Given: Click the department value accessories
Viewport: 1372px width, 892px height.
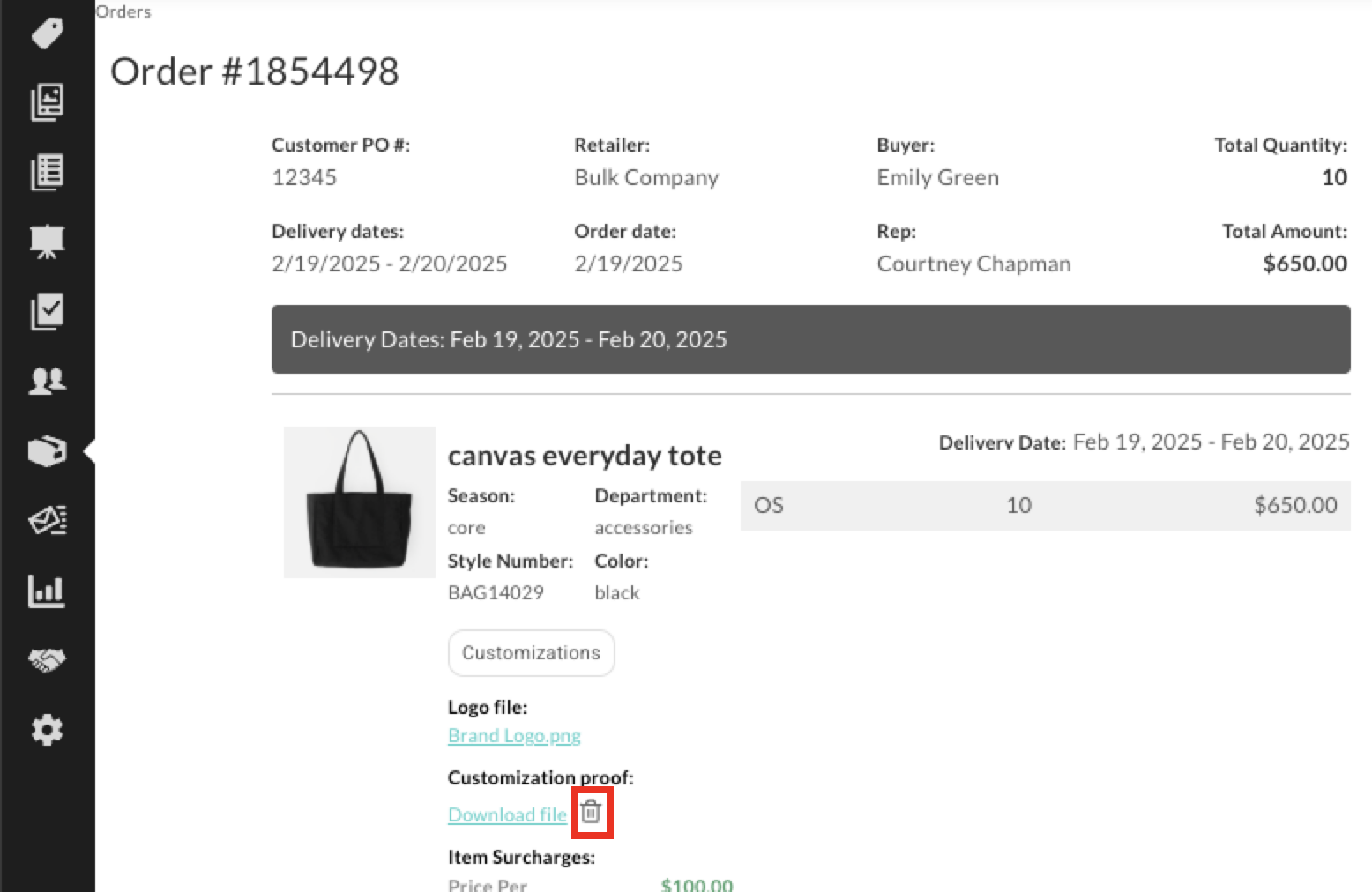Looking at the screenshot, I should click(644, 527).
